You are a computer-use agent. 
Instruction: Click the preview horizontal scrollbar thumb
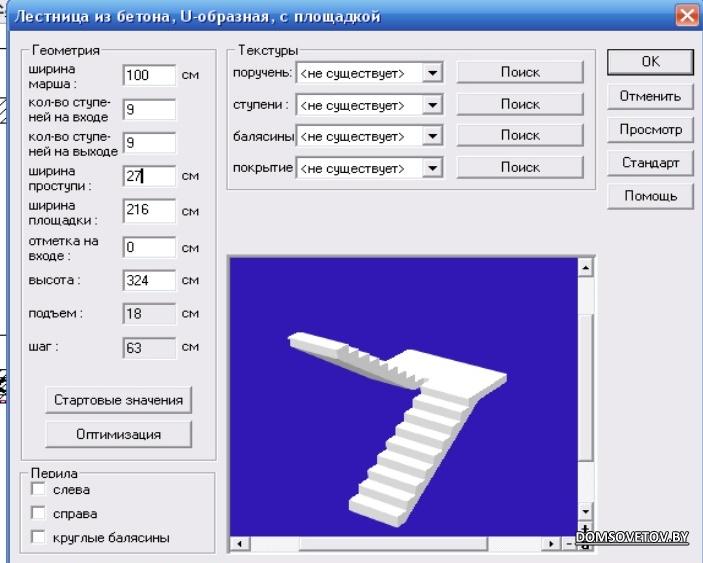(393, 544)
